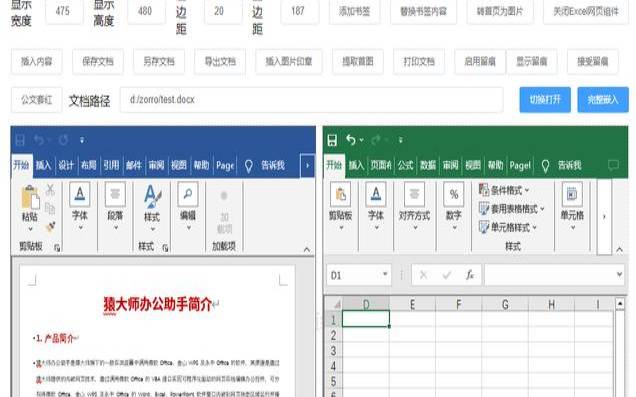Screen dimensions: 636x397
Task: Select the Format Painter brush in Word
Action: click(x=50, y=227)
